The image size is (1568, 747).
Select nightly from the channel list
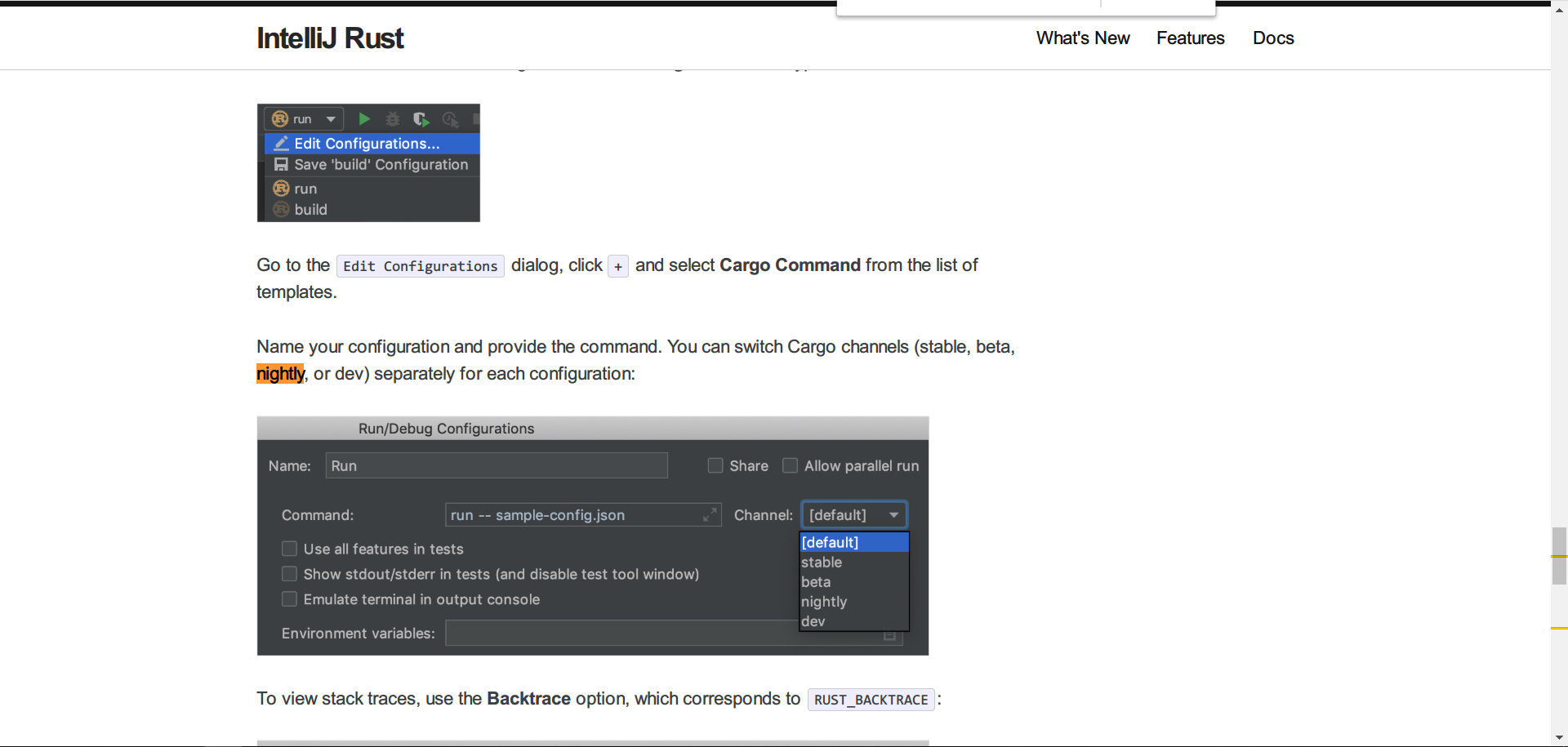[x=824, y=602]
